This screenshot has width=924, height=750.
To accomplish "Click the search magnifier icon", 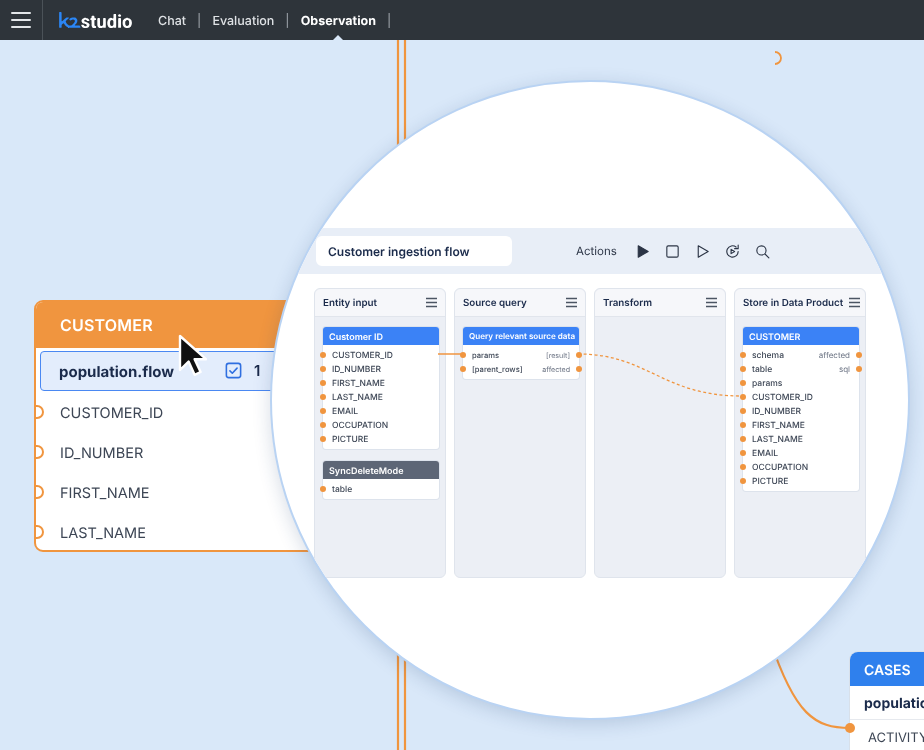I will pyautogui.click(x=763, y=252).
